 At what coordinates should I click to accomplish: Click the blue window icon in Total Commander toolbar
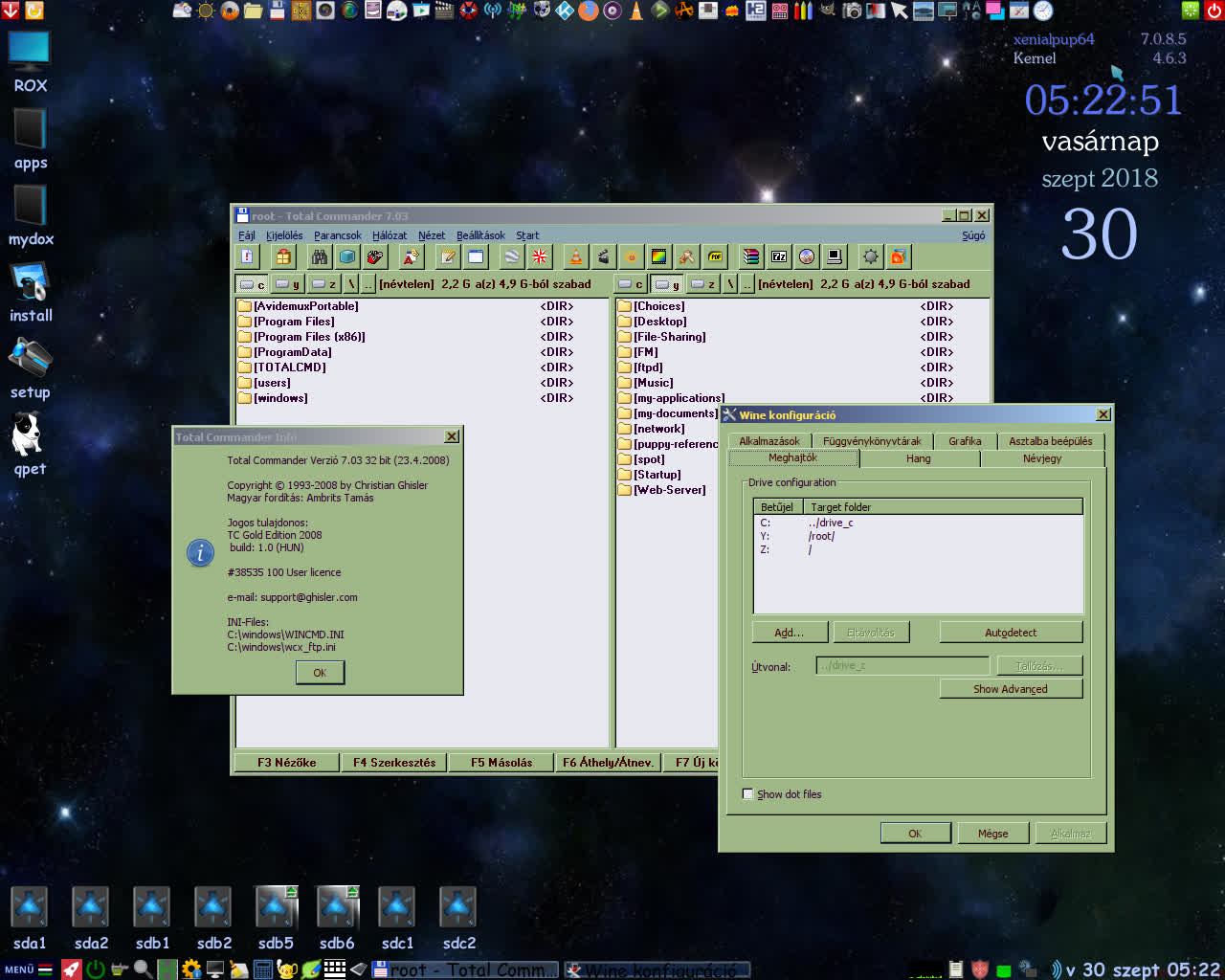tap(476, 256)
